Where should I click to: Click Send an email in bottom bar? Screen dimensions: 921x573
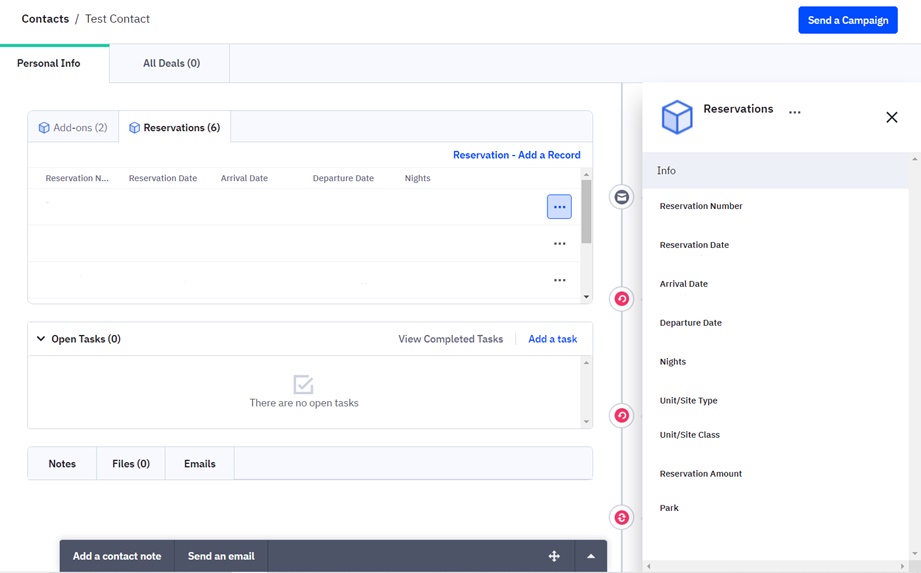pos(221,556)
